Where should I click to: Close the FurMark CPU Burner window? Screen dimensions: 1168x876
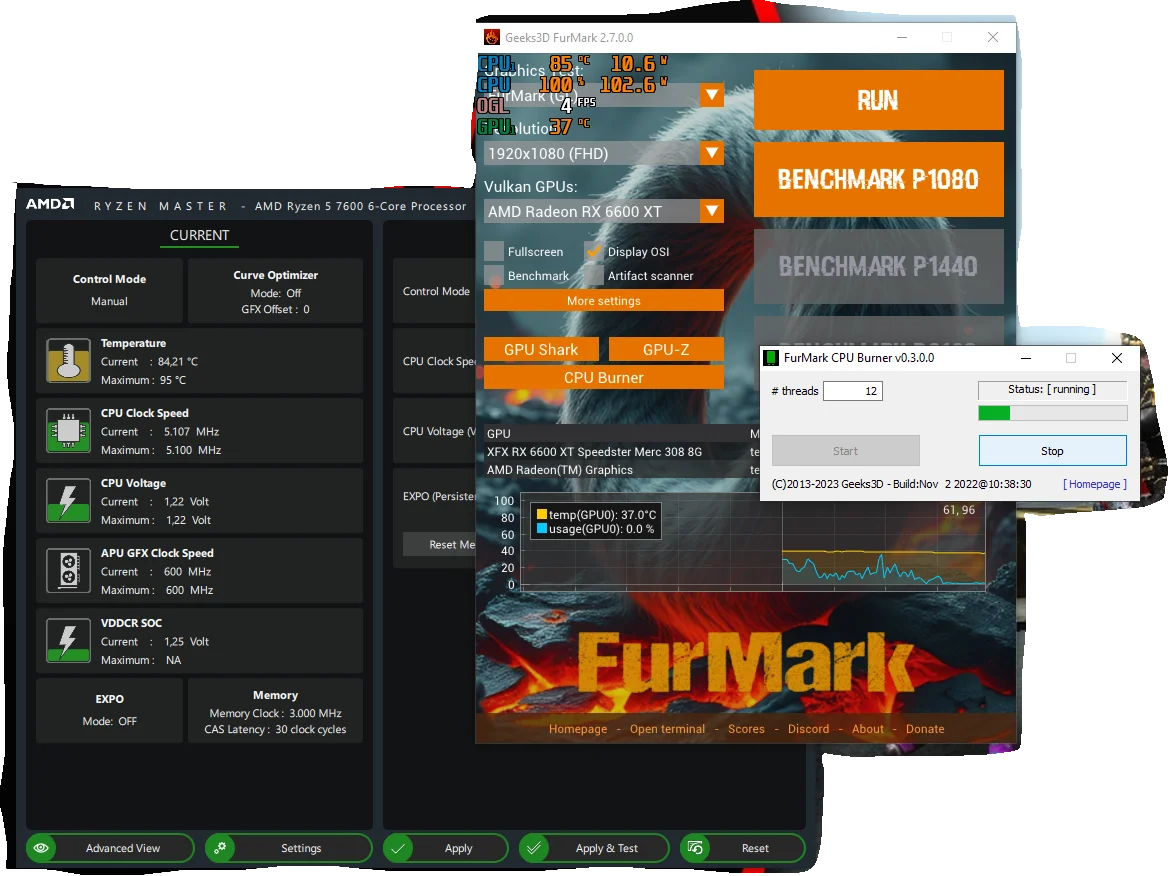[x=1117, y=358]
